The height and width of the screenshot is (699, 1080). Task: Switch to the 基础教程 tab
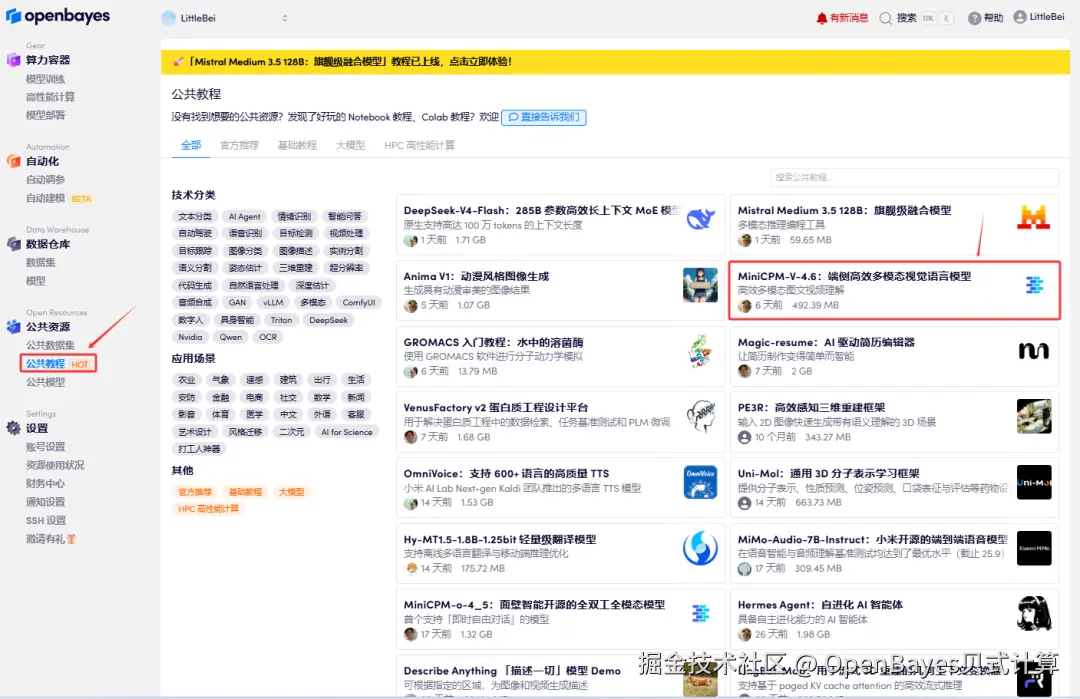(297, 145)
